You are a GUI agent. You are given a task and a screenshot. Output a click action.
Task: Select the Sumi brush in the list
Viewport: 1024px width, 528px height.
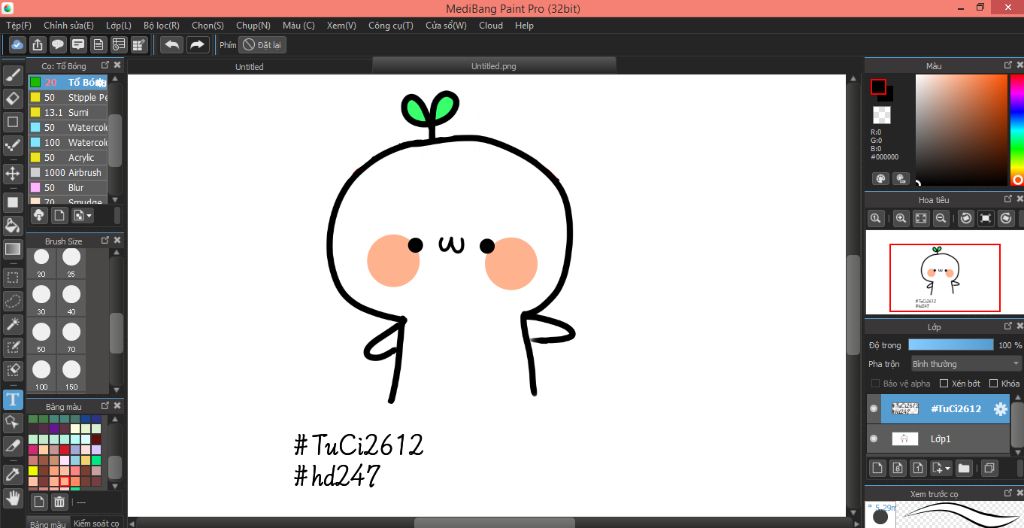(68, 112)
